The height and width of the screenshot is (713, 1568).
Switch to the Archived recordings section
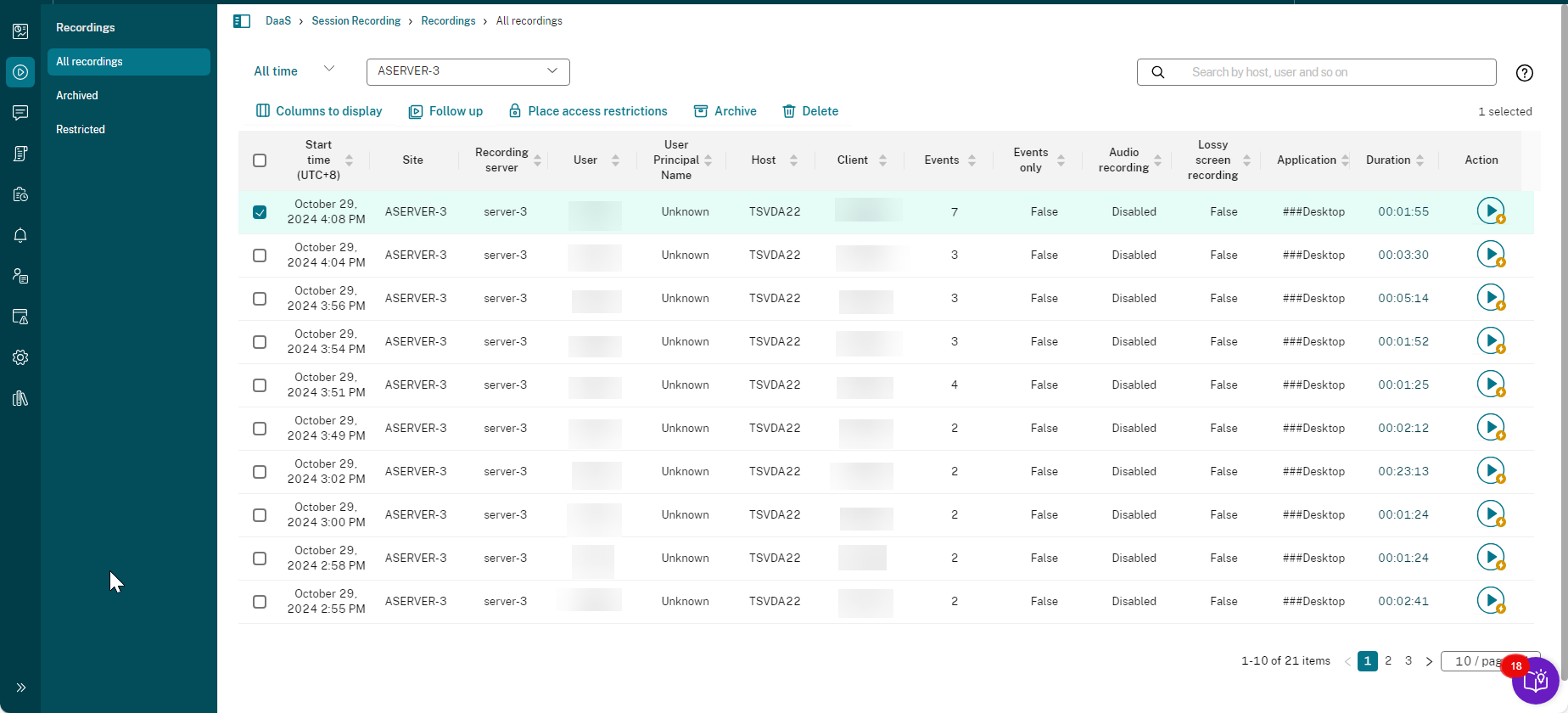(77, 96)
